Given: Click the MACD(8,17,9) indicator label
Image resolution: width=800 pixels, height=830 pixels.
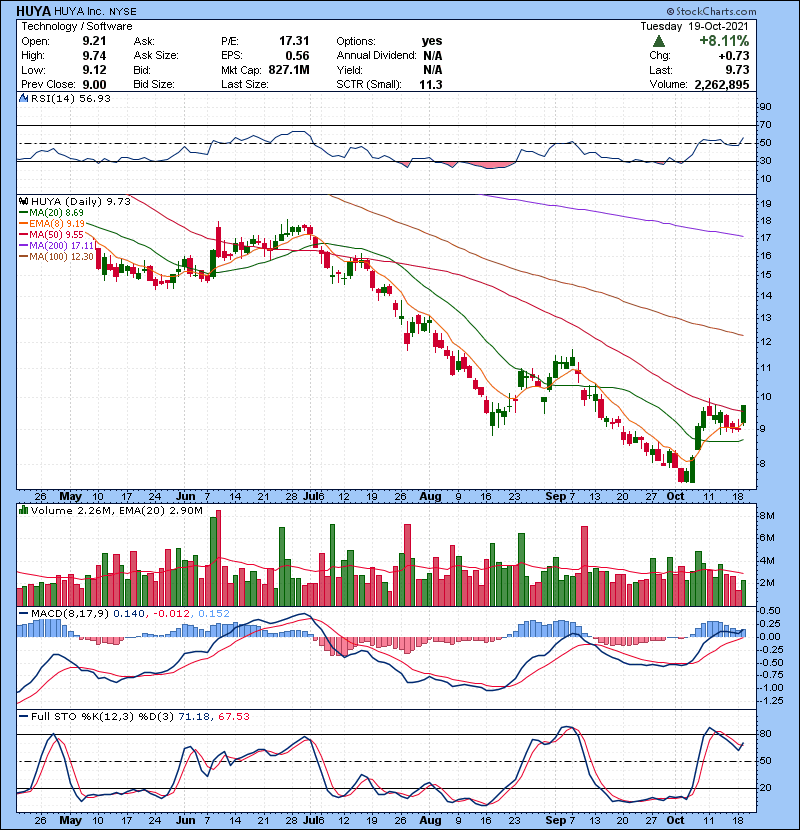Looking at the screenshot, I should click(x=70, y=614).
